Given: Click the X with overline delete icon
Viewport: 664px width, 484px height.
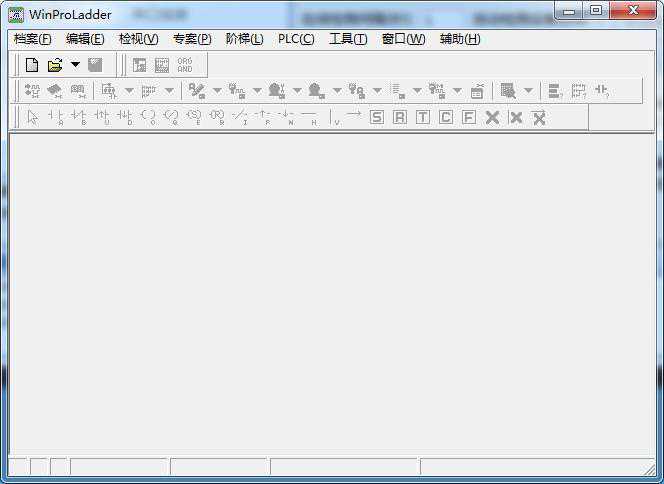Looking at the screenshot, I should point(539,117).
